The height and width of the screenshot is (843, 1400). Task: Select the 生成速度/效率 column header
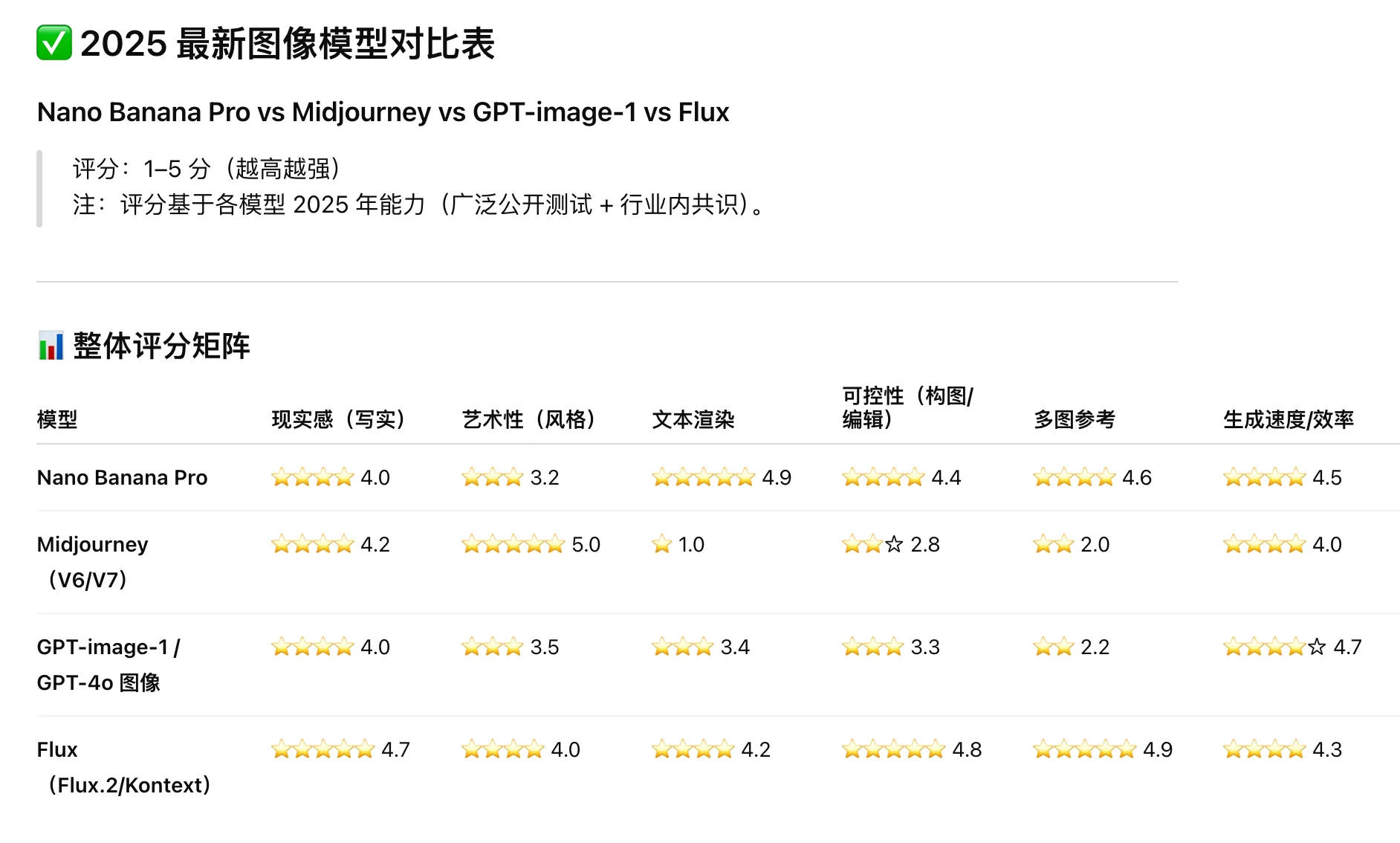[x=1288, y=420]
